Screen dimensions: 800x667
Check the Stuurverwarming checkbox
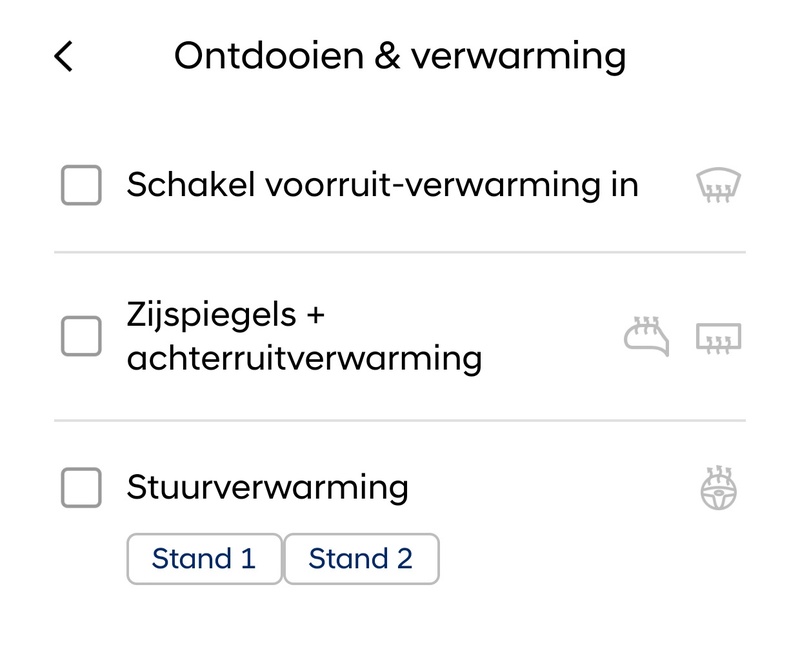click(x=81, y=488)
